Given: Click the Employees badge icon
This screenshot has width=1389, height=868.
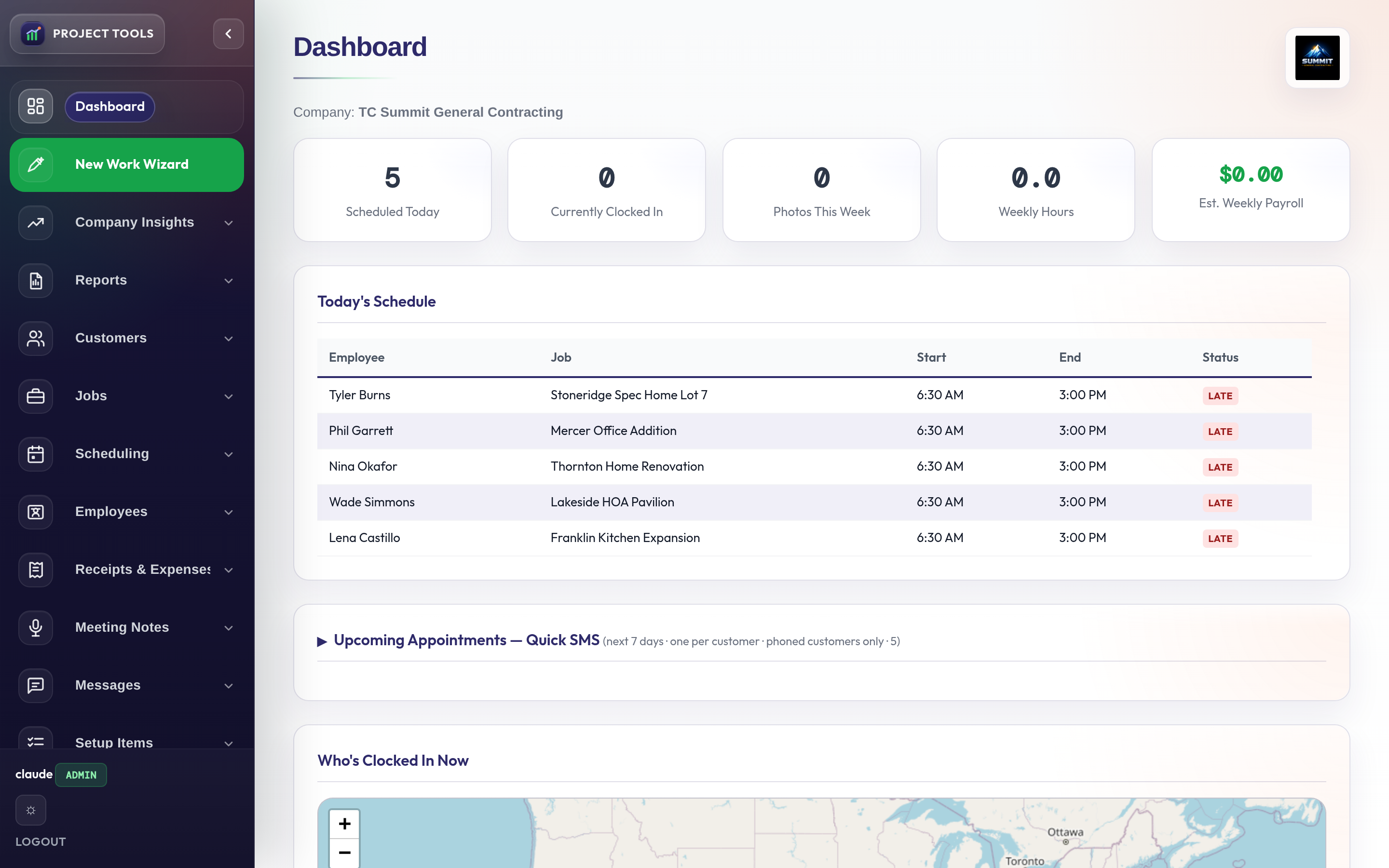Looking at the screenshot, I should click(x=36, y=512).
